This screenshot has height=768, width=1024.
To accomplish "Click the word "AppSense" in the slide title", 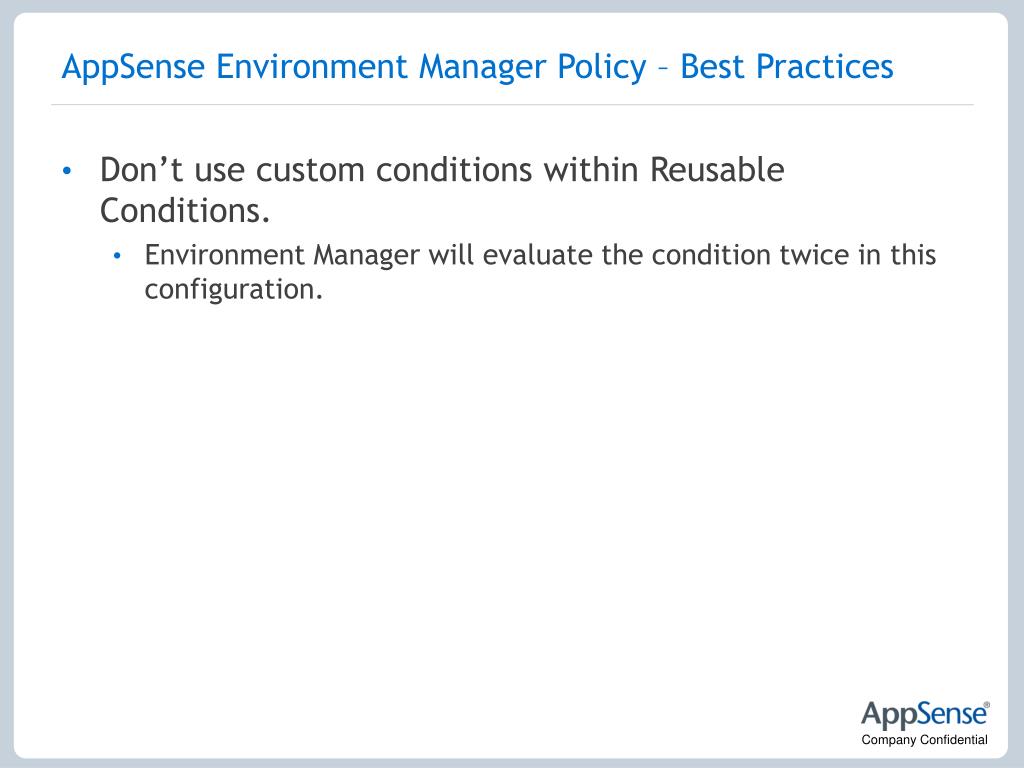I will click(133, 67).
